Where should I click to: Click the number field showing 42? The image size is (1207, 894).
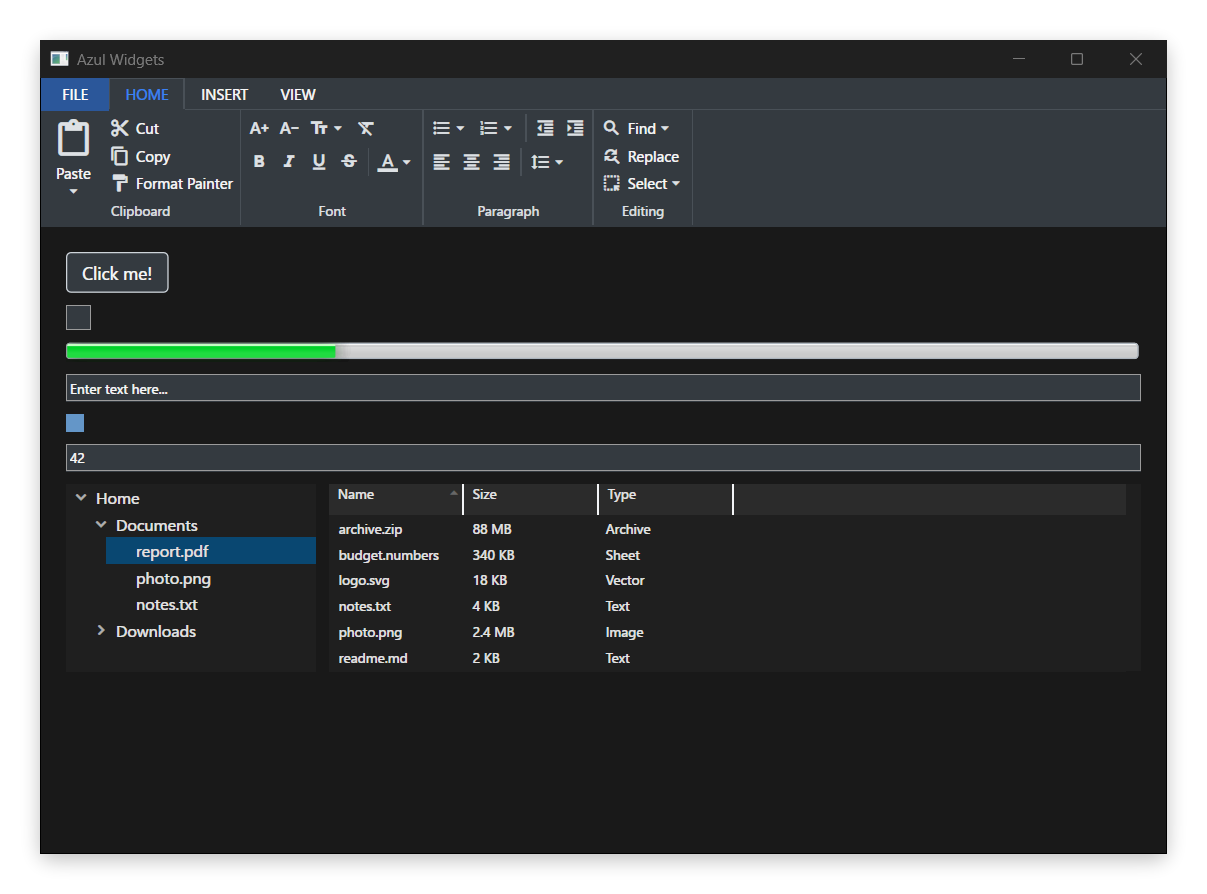click(x=603, y=458)
